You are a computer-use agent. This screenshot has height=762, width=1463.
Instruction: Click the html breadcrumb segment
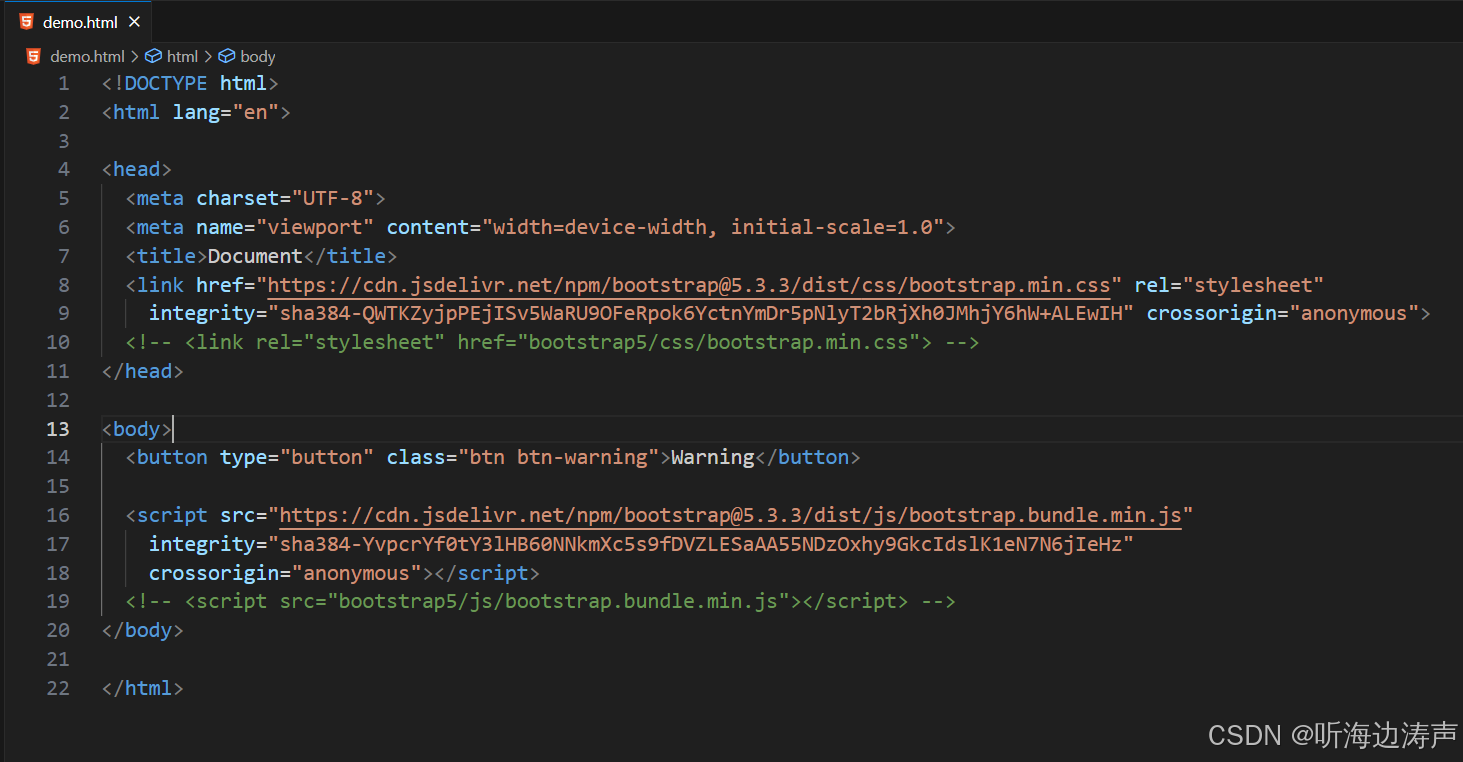tap(182, 57)
